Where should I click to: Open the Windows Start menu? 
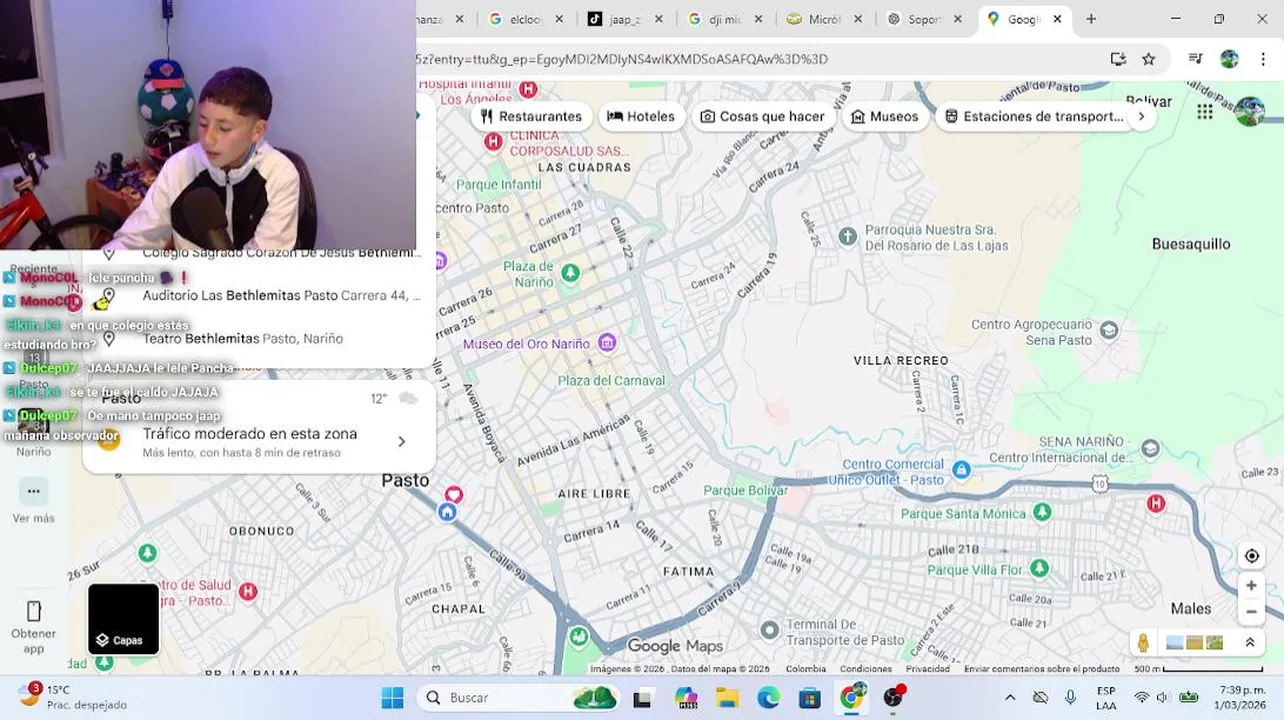[392, 698]
